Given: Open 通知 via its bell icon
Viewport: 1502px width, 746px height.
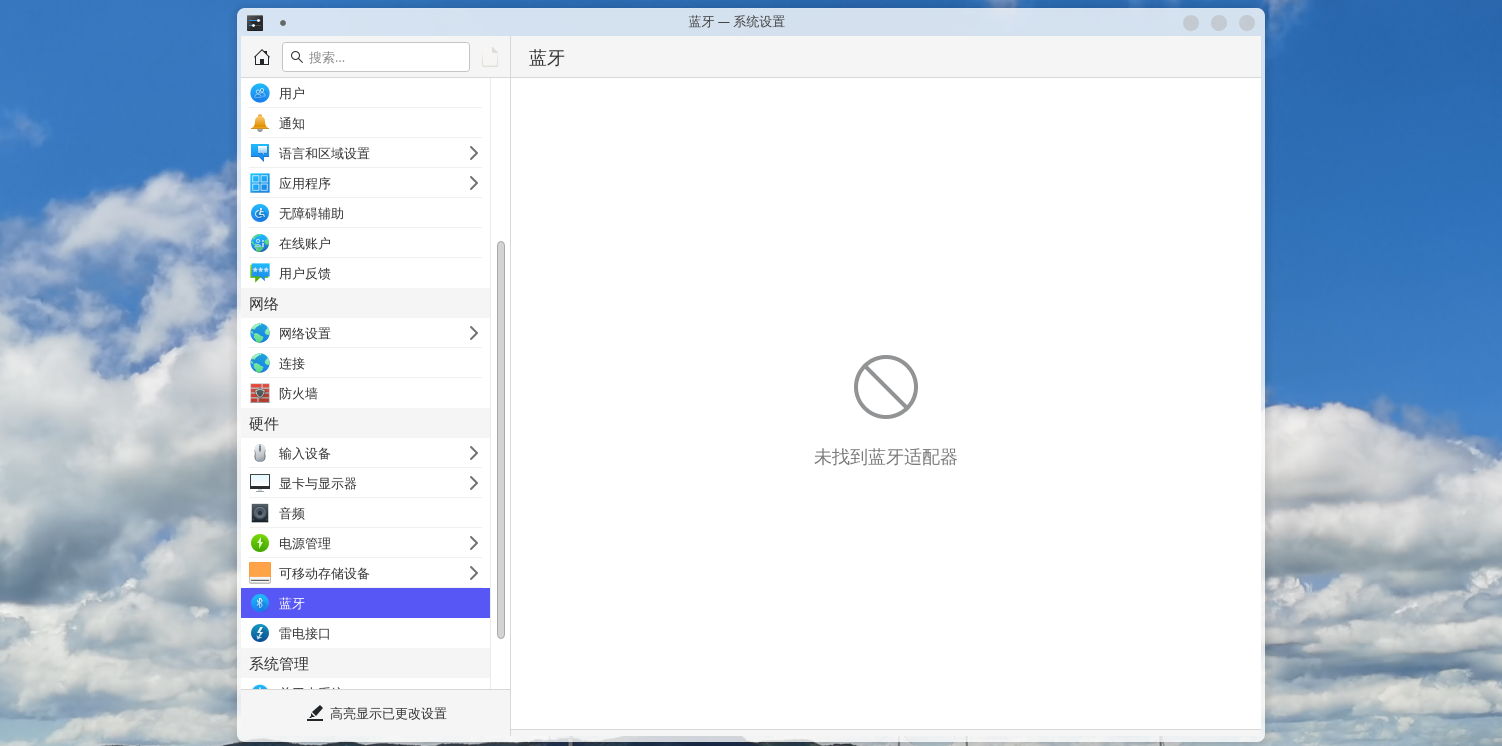Looking at the screenshot, I should 260,123.
